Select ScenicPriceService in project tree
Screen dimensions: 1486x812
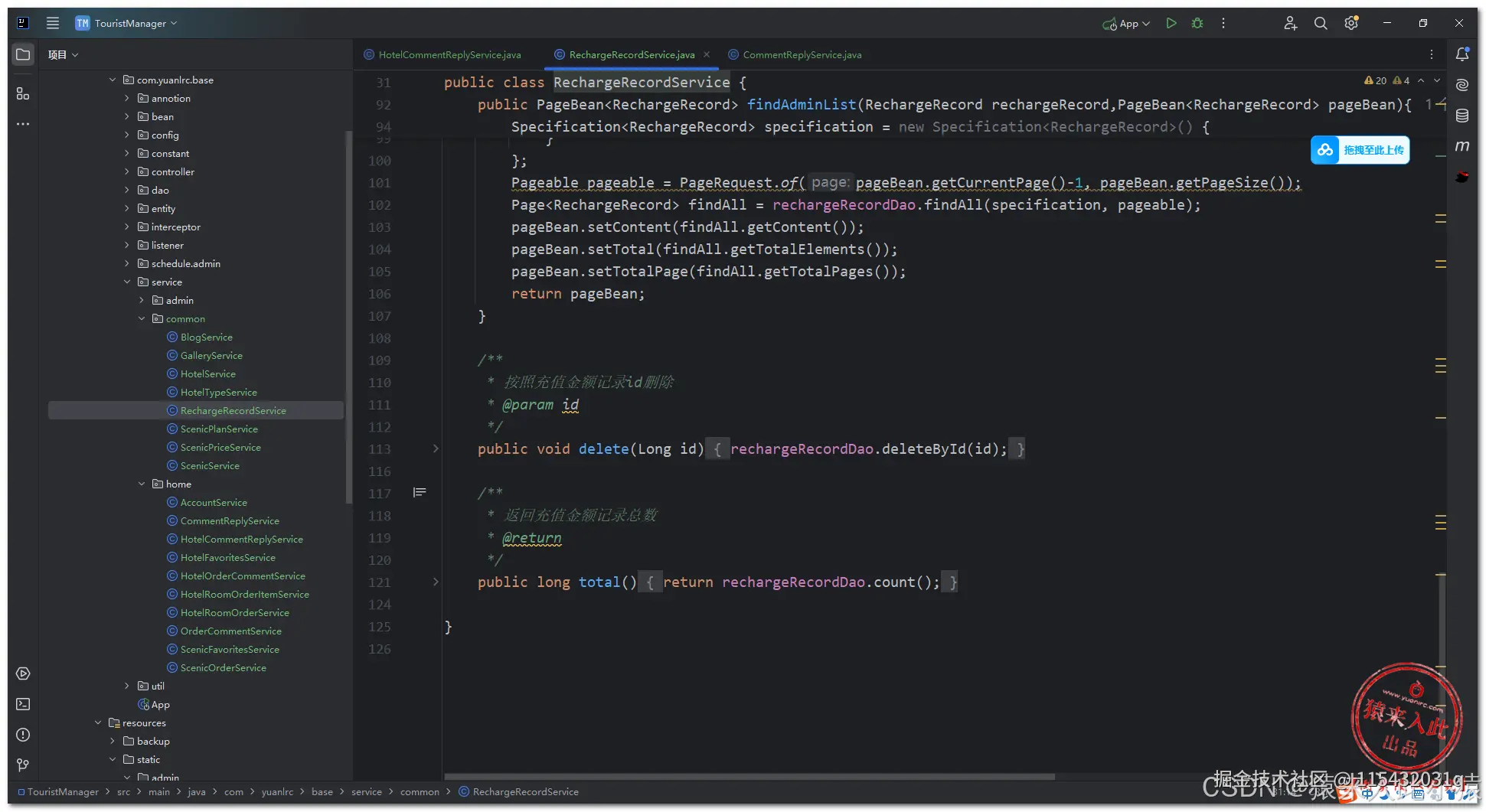[x=220, y=447]
